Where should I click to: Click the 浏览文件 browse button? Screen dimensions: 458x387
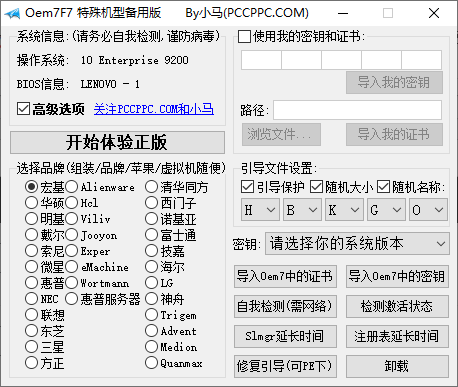point(281,135)
